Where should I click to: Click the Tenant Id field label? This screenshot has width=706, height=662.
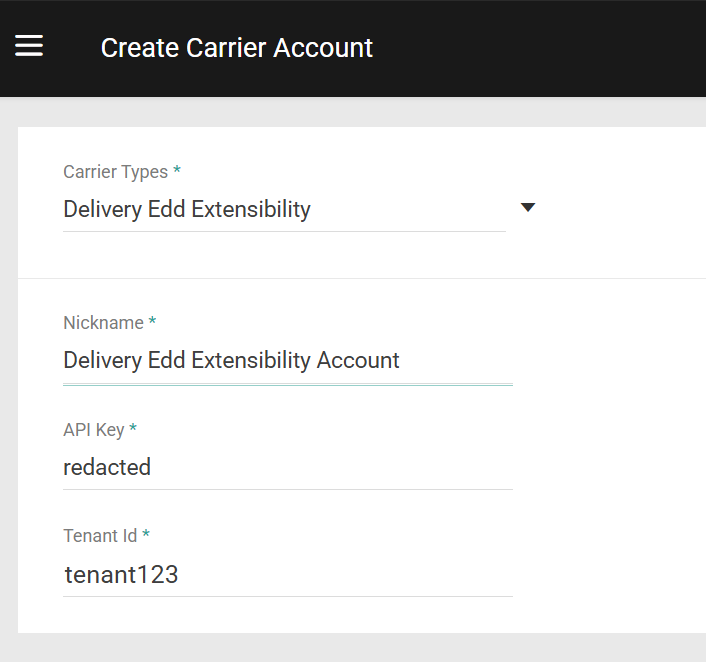tap(100, 536)
